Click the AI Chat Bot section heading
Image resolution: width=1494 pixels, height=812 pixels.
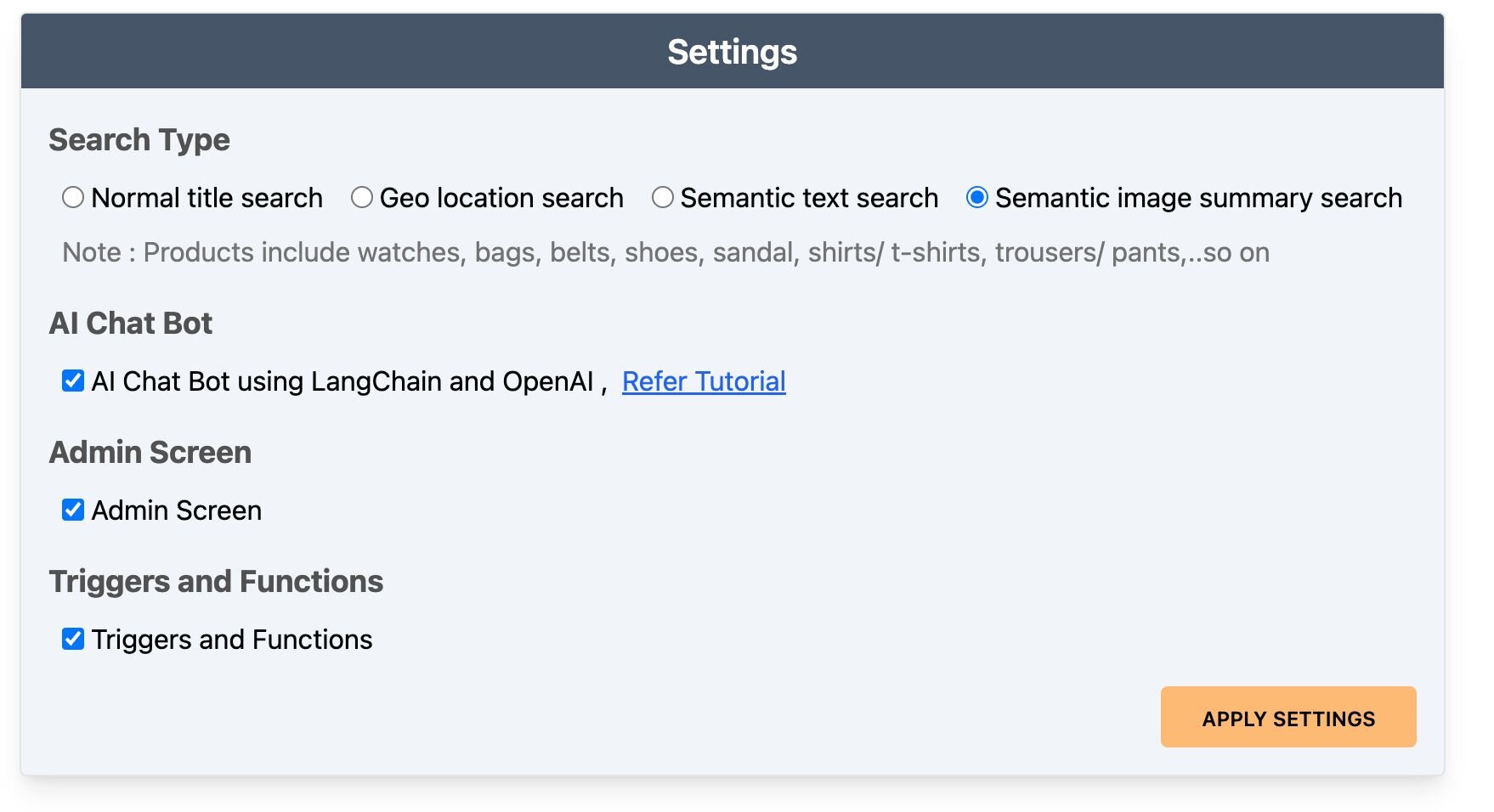click(131, 323)
